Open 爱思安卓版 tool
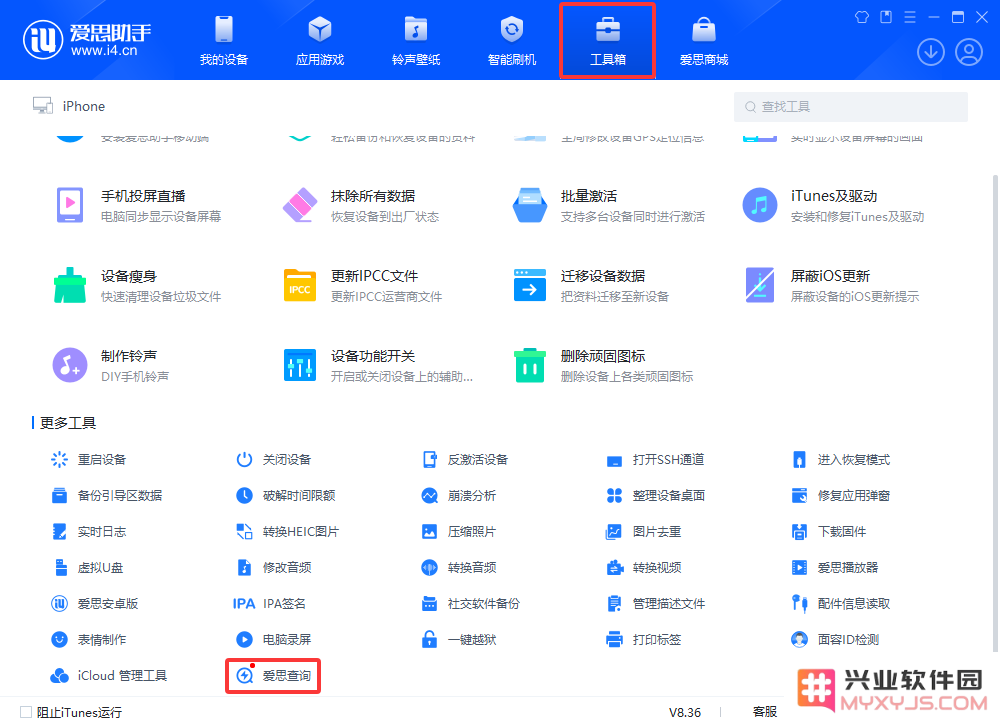This screenshot has width=1000, height=727. 94,603
